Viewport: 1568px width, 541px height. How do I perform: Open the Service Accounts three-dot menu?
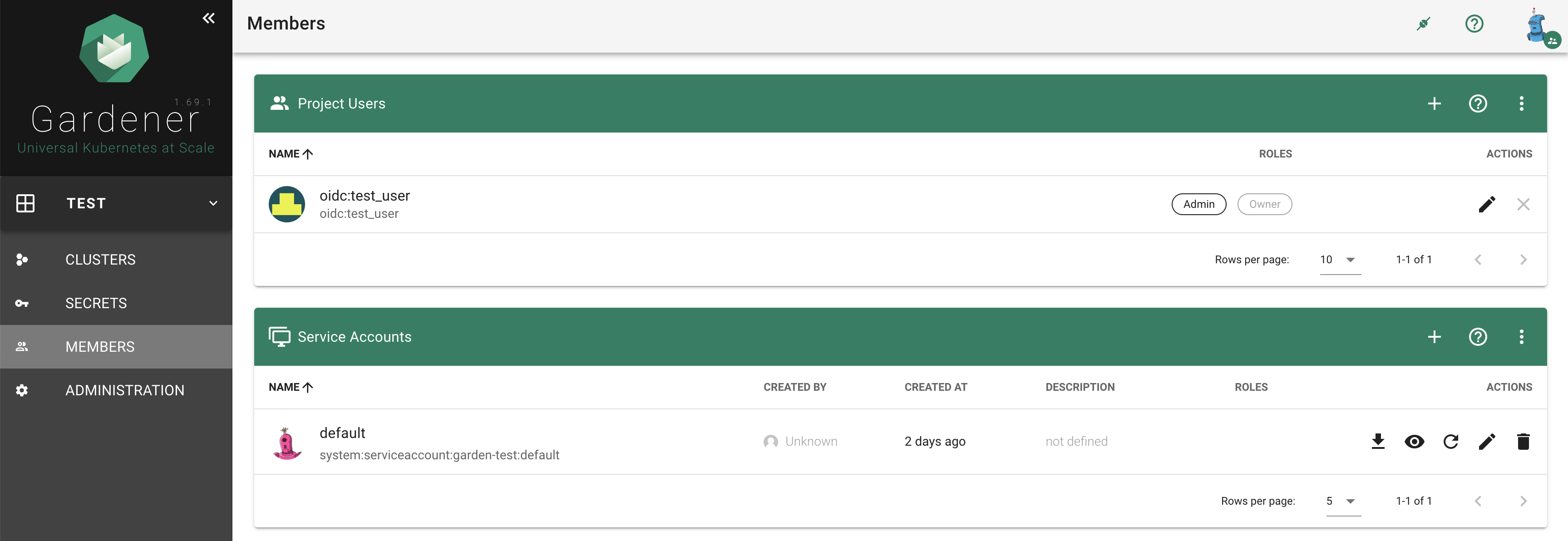click(x=1522, y=336)
